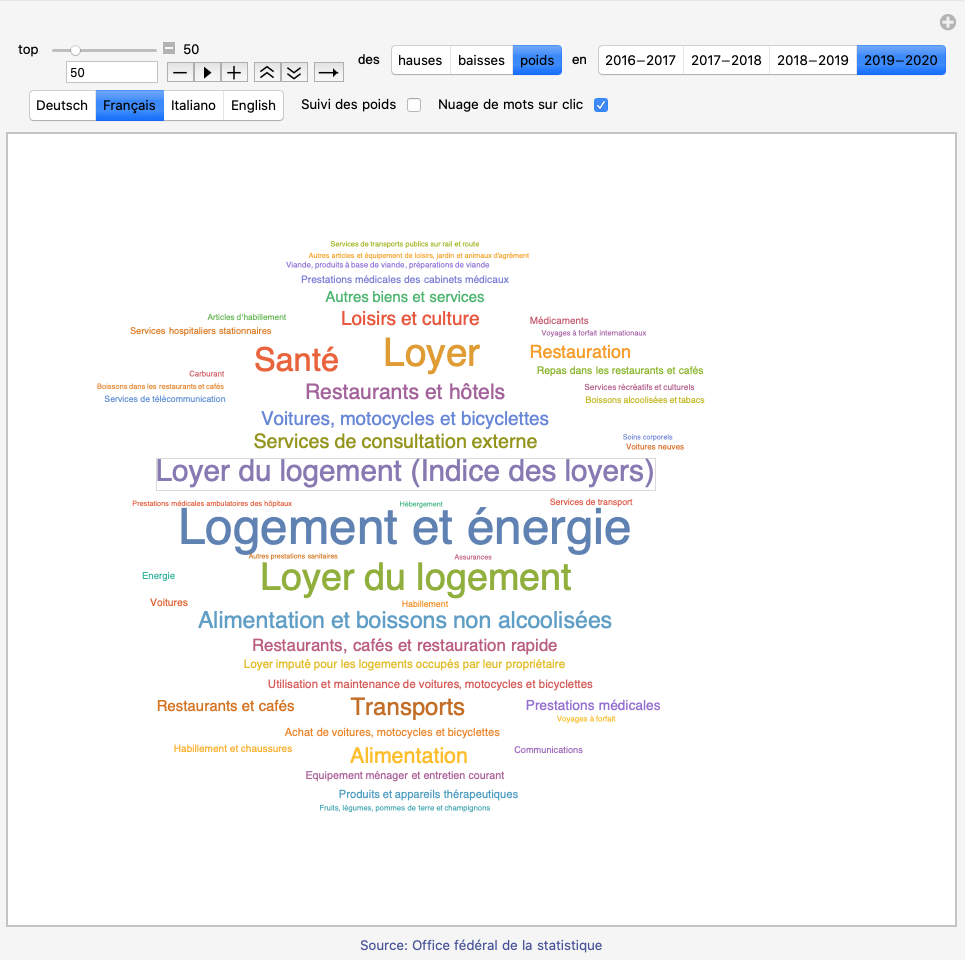Click the plus icon in top-right corner
The height and width of the screenshot is (960, 965).
click(947, 22)
